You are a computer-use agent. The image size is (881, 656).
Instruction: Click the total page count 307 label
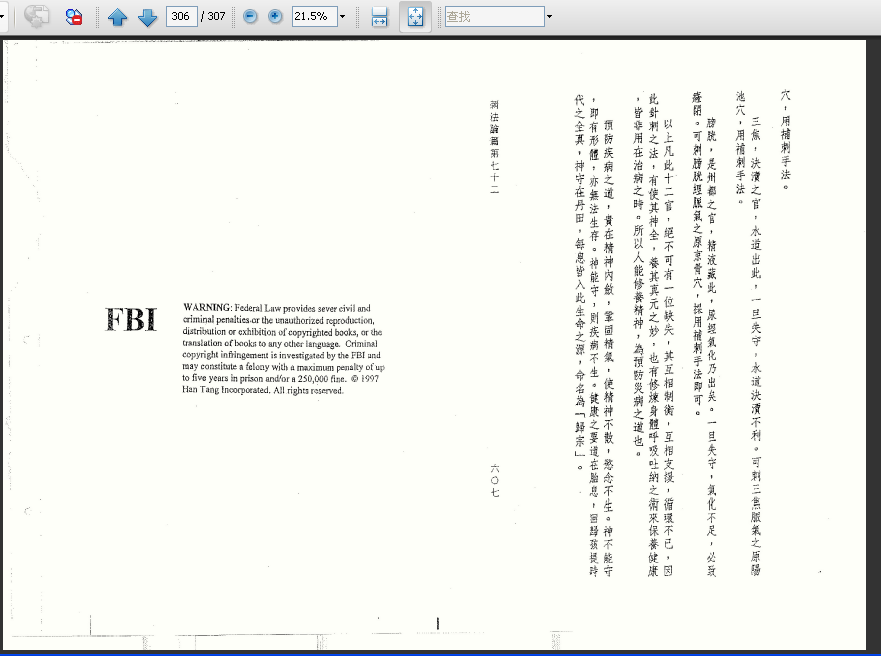(x=213, y=17)
